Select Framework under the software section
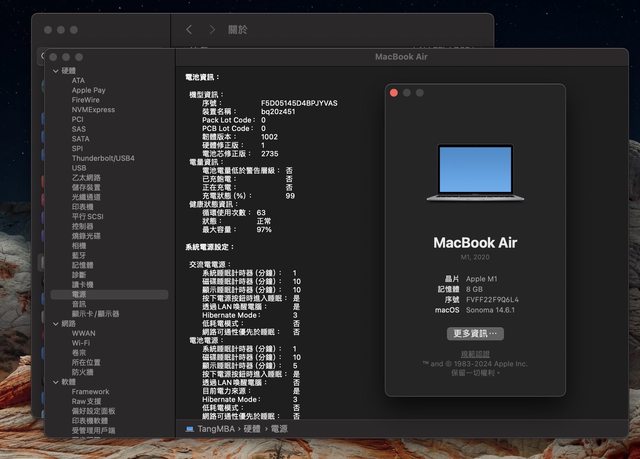 (91, 391)
